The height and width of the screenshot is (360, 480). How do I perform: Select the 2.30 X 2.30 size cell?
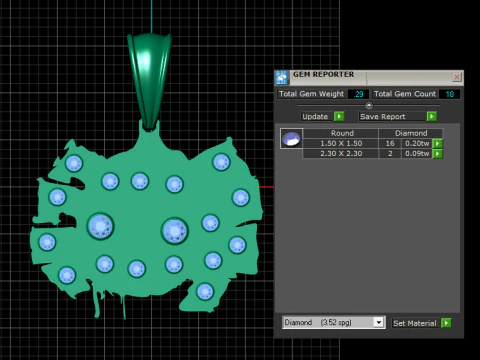[341, 154]
